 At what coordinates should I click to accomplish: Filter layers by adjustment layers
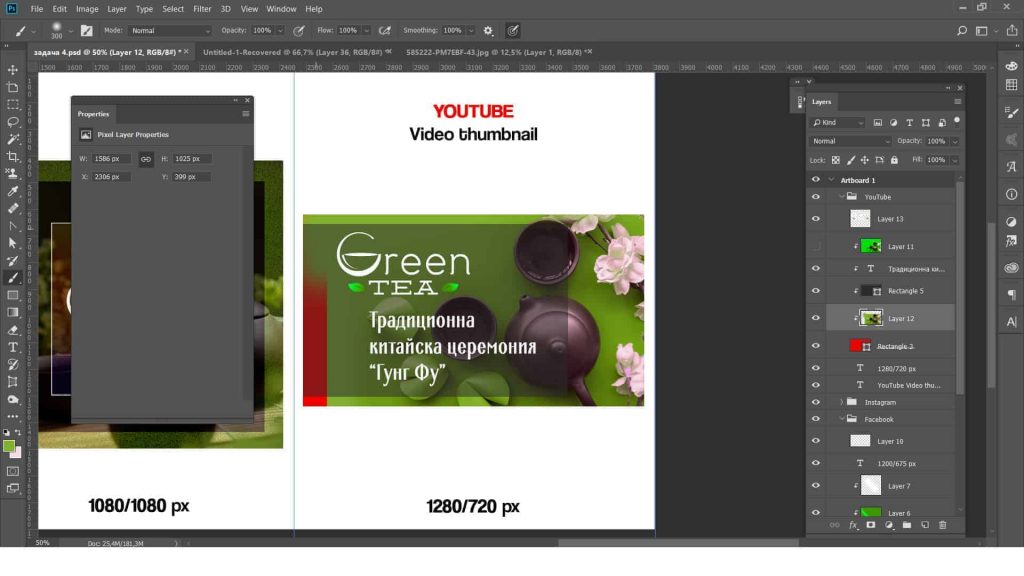(x=893, y=123)
